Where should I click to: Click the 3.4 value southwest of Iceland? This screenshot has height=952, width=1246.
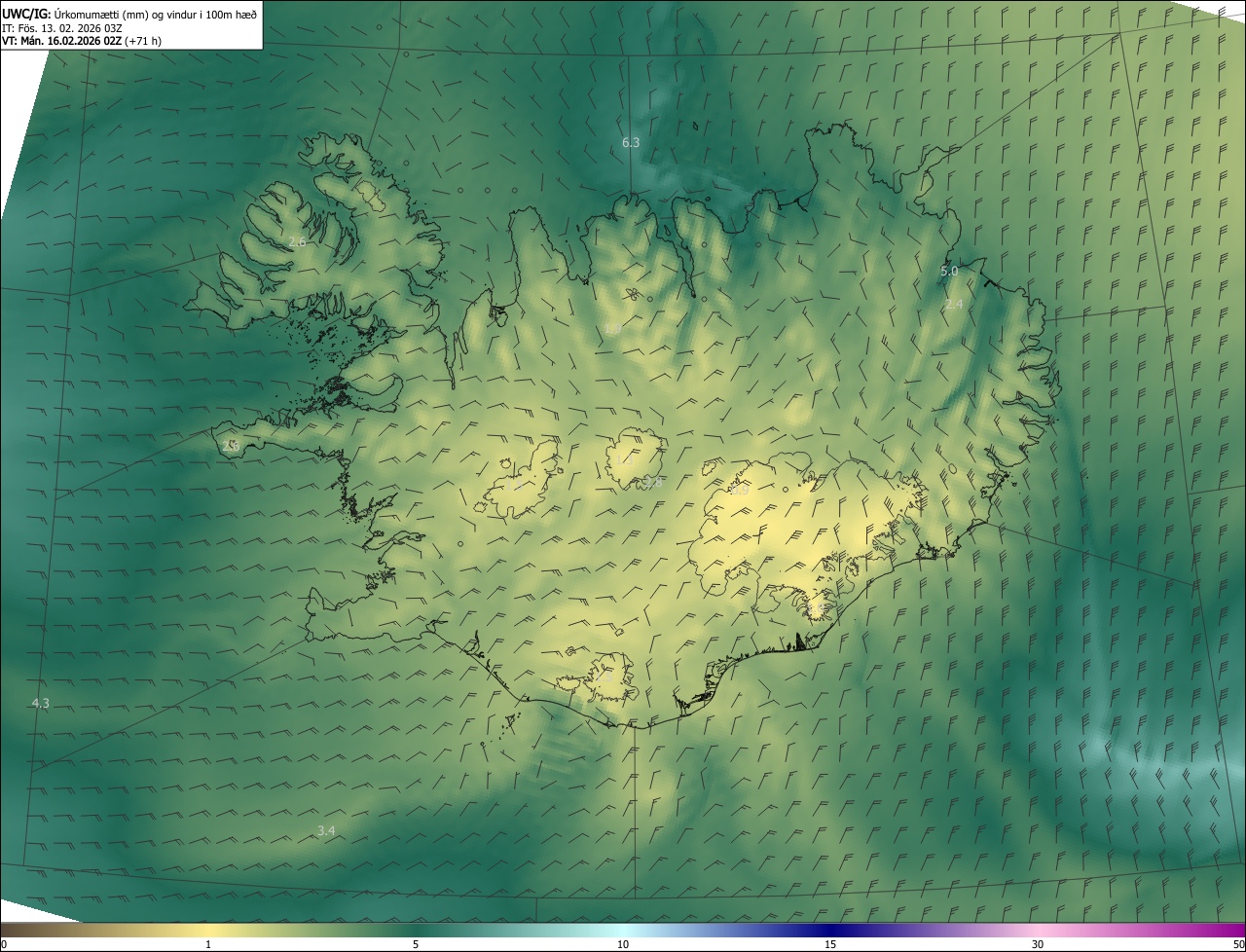(x=326, y=830)
